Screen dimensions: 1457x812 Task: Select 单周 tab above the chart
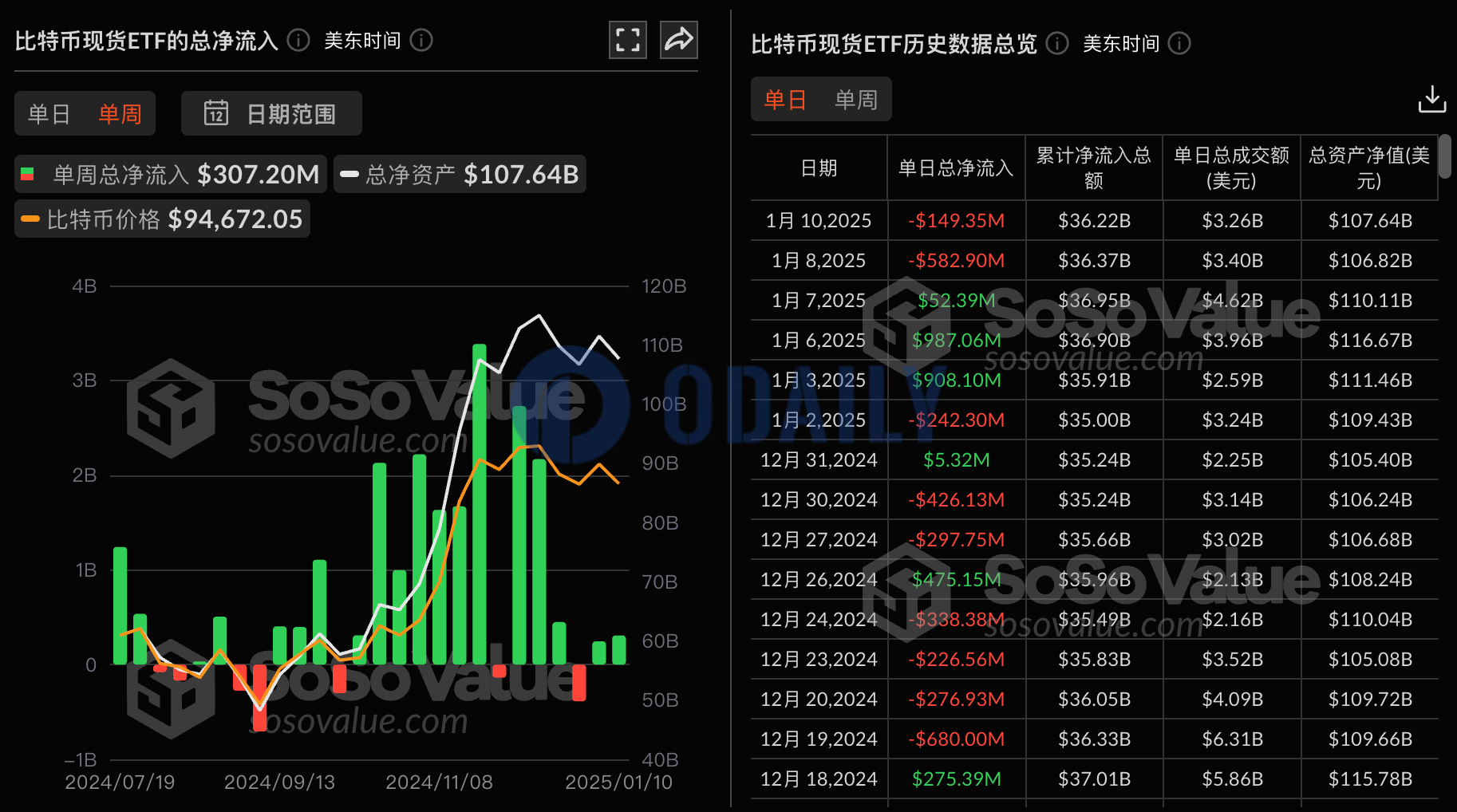pyautogui.click(x=120, y=114)
